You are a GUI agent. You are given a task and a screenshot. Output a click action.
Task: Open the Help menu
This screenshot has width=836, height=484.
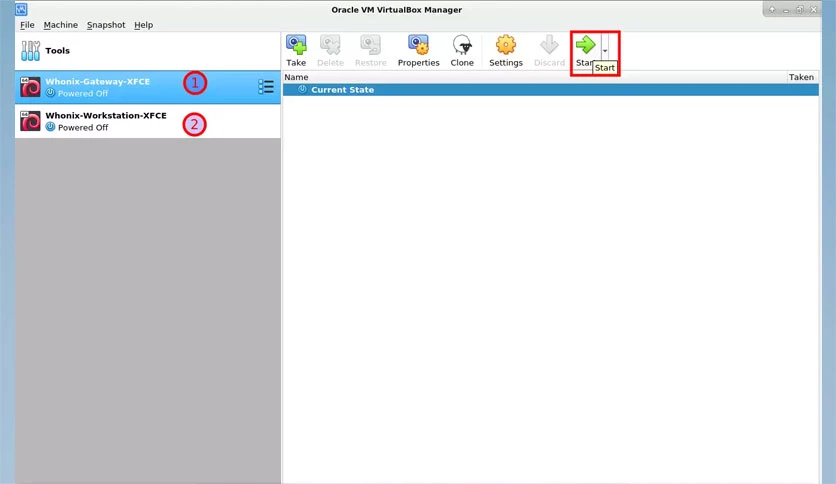click(143, 25)
